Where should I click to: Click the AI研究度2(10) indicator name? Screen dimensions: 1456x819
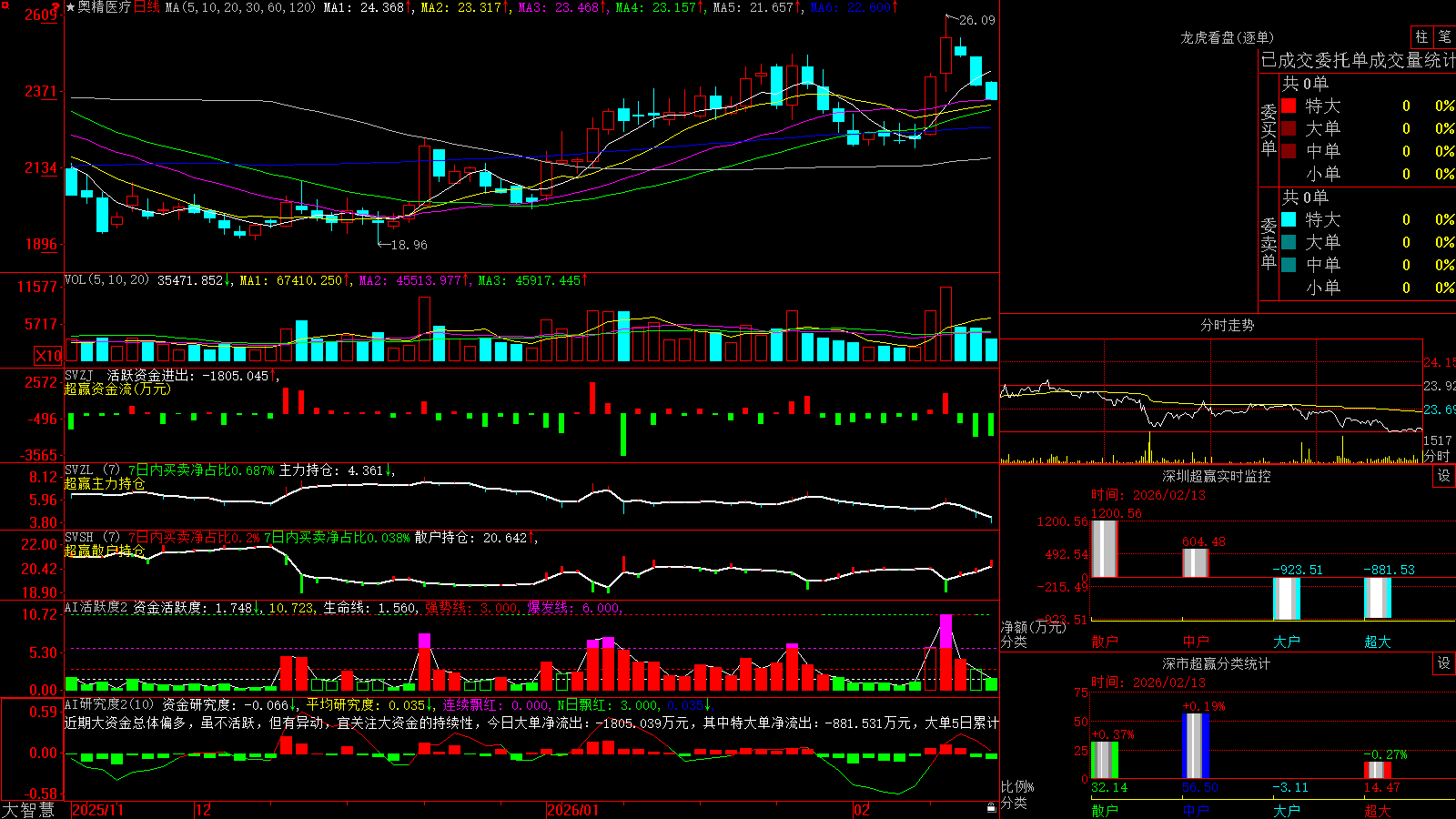(110, 704)
